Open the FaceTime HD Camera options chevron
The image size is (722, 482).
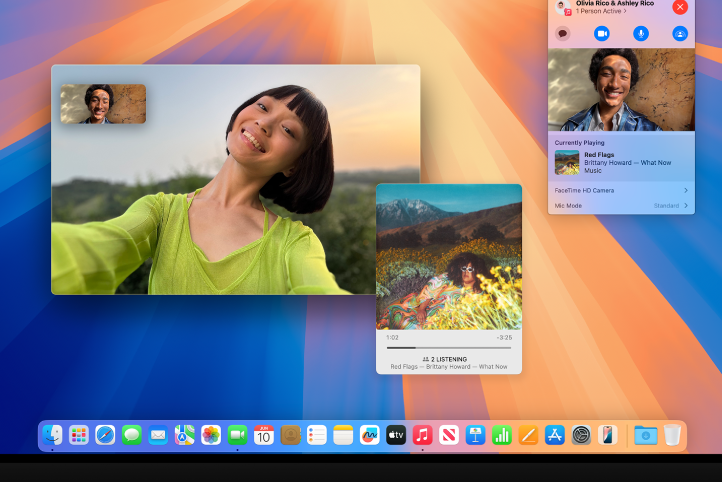(686, 190)
